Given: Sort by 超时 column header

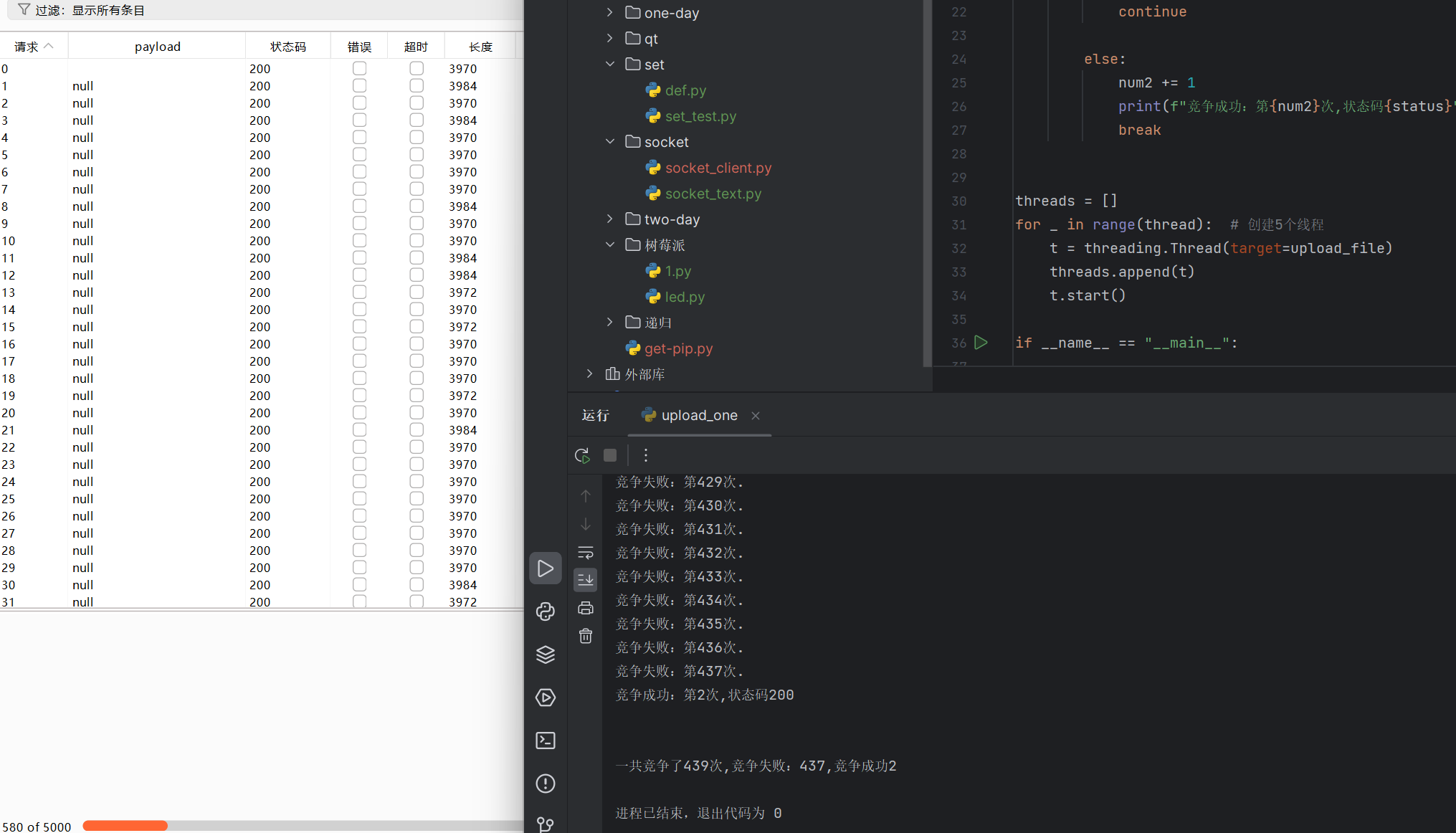Looking at the screenshot, I should coord(416,47).
